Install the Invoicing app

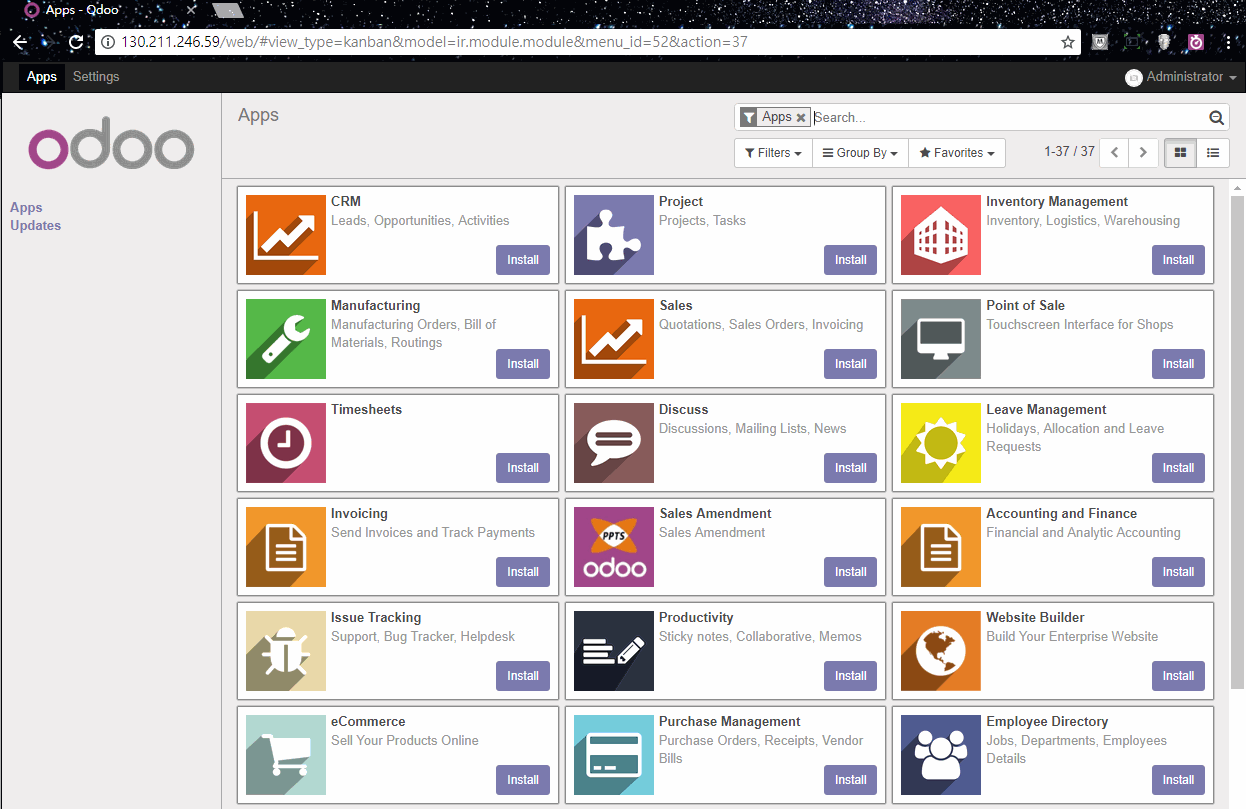pyautogui.click(x=523, y=572)
